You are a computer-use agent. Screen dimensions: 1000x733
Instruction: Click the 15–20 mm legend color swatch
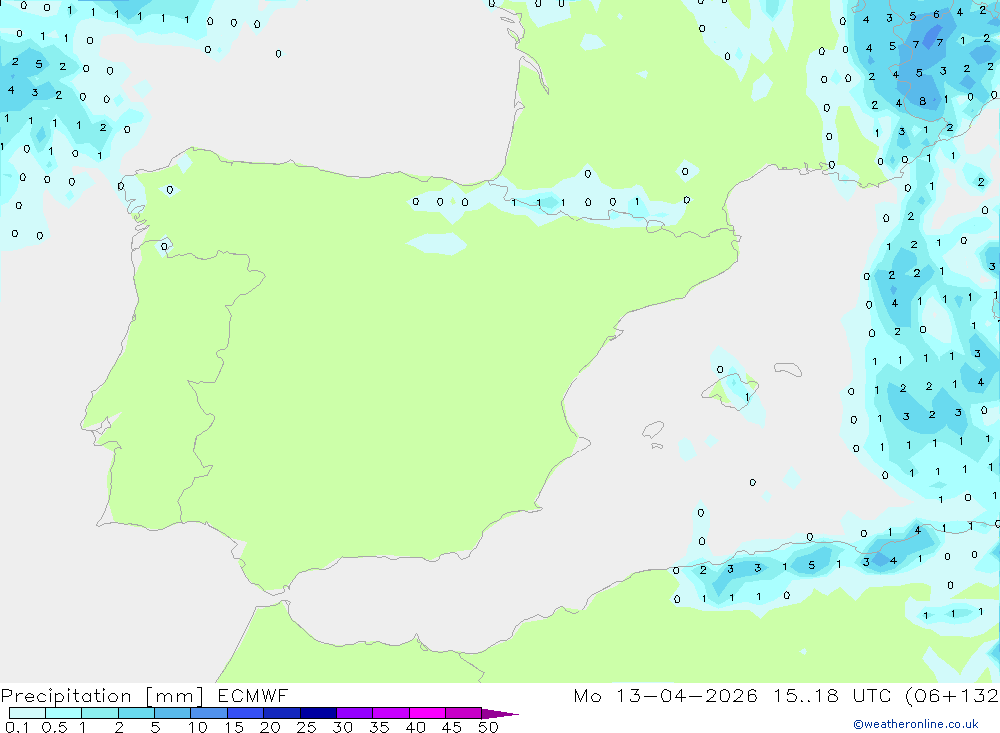tap(245, 713)
